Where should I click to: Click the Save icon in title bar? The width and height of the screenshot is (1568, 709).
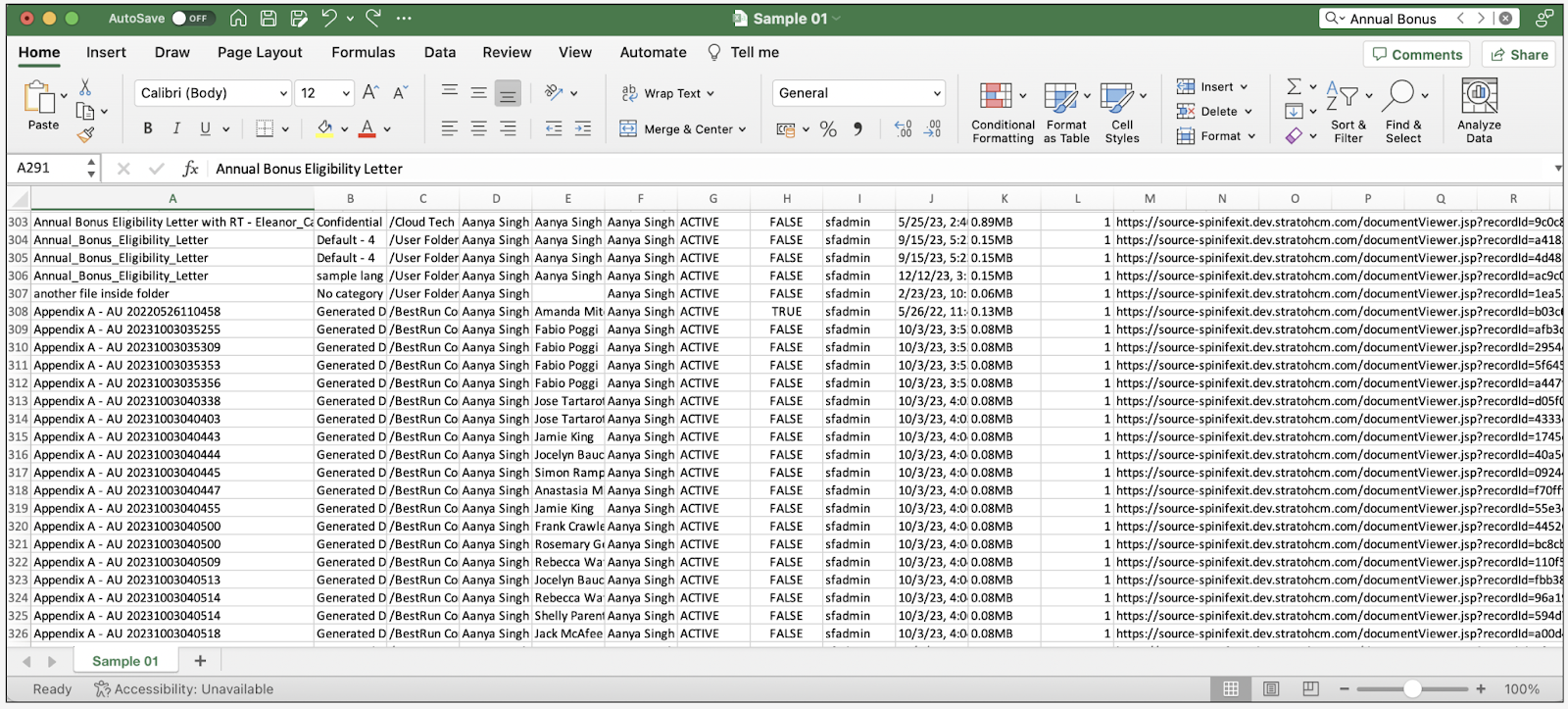[269, 19]
